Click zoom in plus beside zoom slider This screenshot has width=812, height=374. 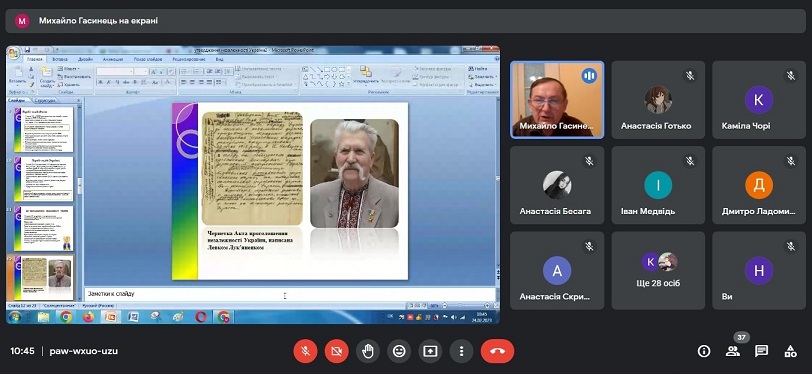(488, 305)
